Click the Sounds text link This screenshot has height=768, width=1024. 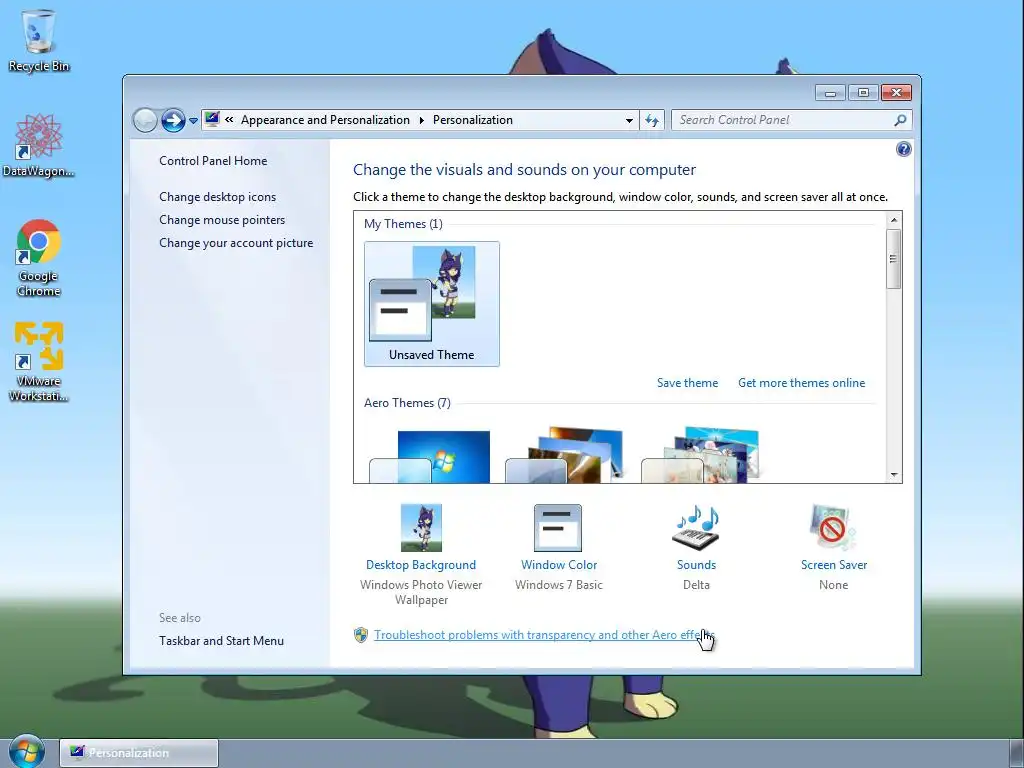point(696,565)
